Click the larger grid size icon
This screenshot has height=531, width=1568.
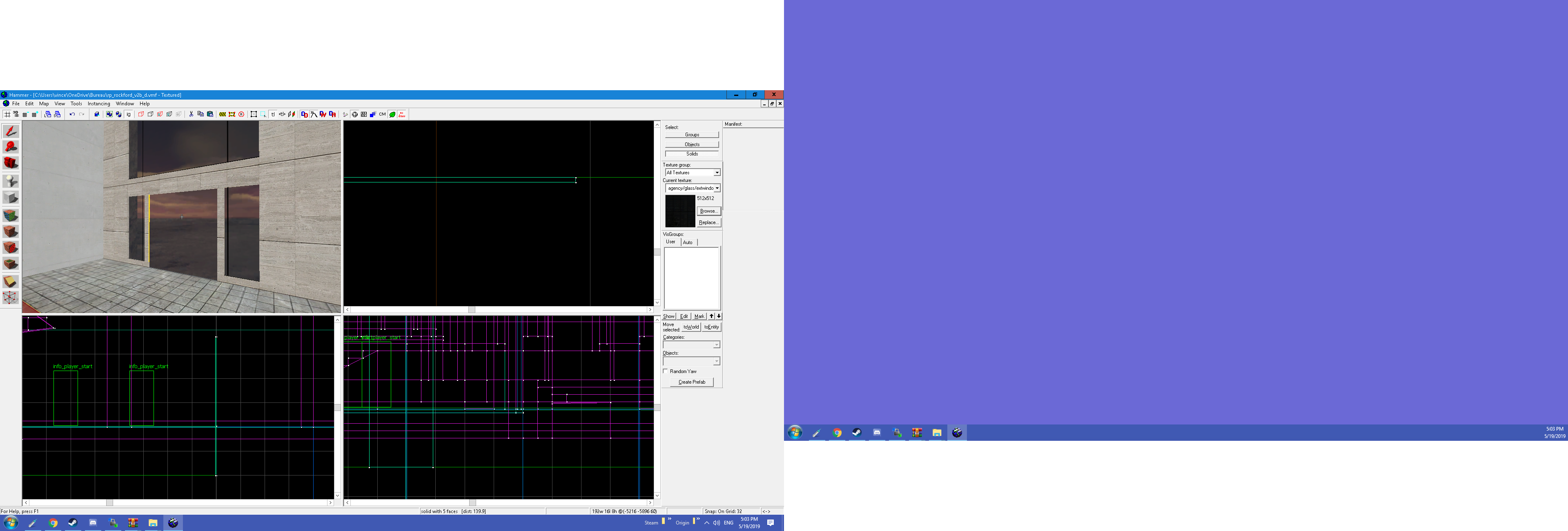[x=35, y=114]
